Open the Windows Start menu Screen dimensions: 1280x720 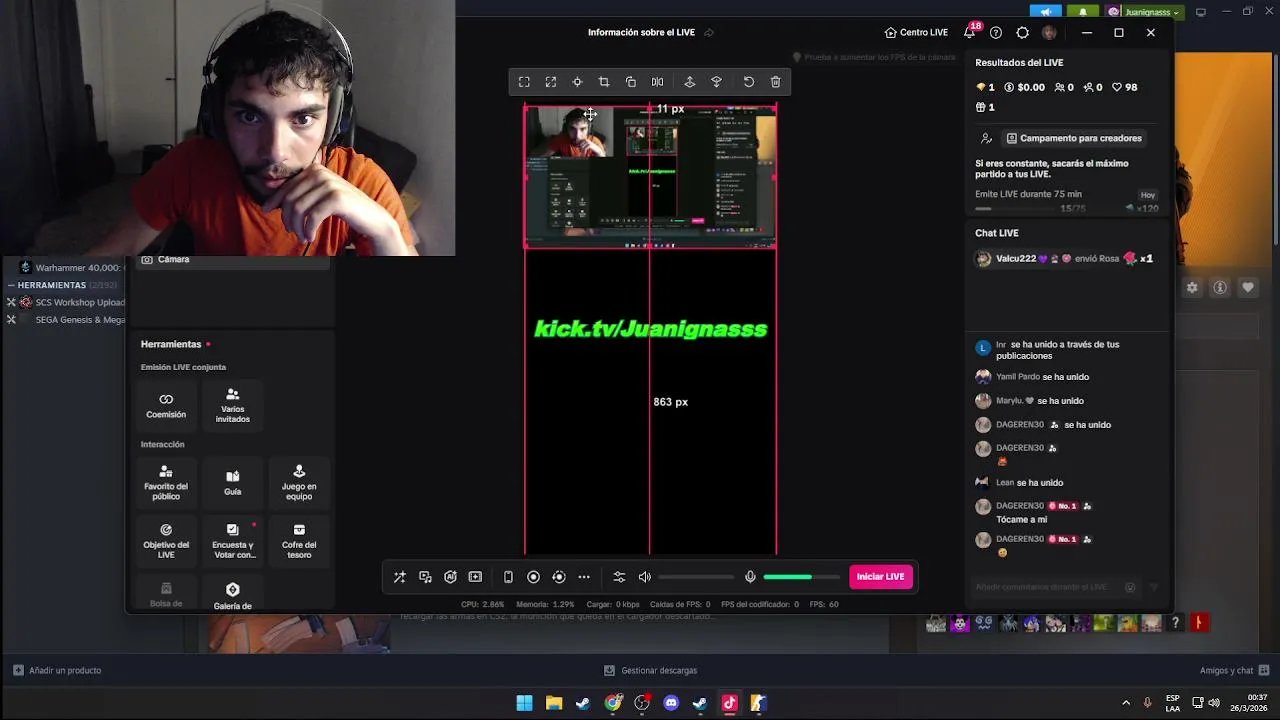click(524, 703)
